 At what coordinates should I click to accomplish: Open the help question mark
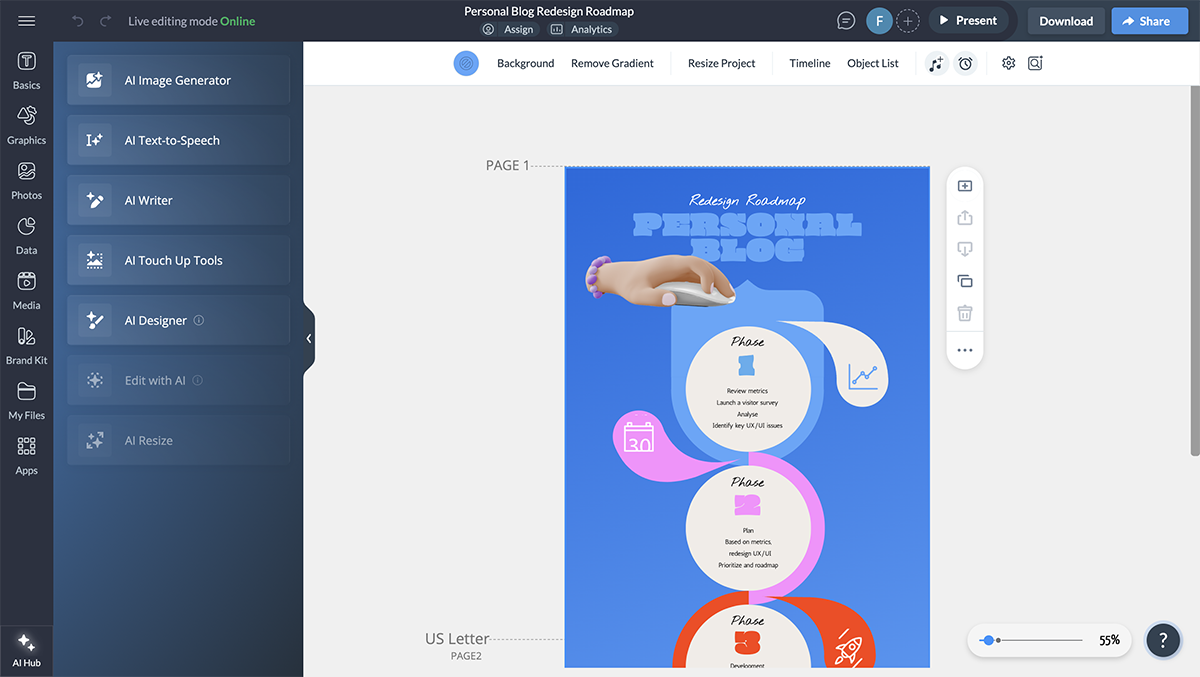[1163, 640]
